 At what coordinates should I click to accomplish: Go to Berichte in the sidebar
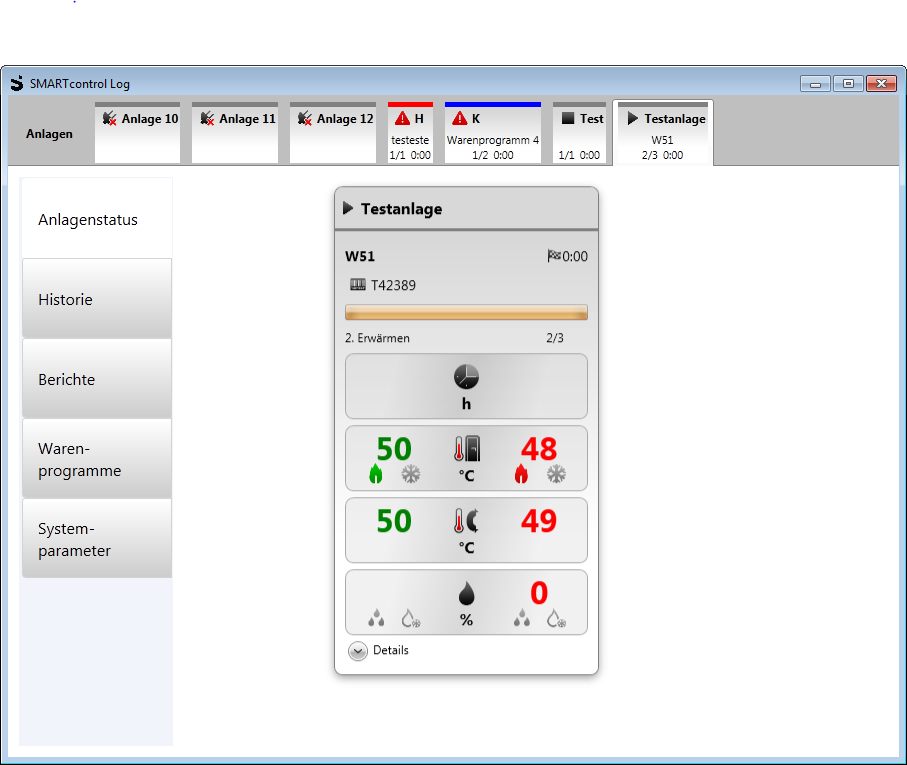pyautogui.click(x=97, y=379)
